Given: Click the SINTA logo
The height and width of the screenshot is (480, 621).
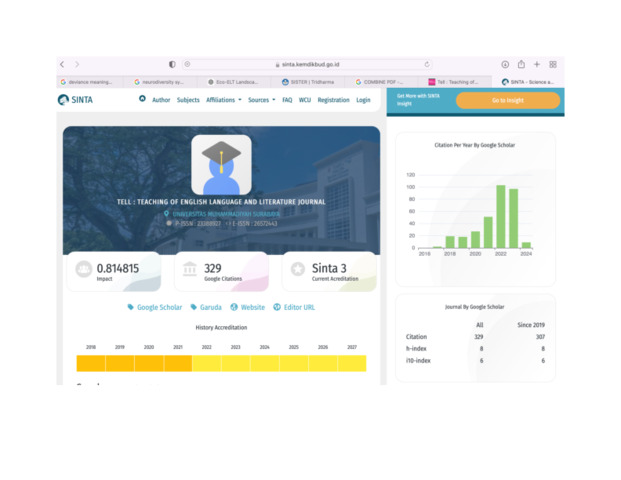Looking at the screenshot, I should coord(75,100).
